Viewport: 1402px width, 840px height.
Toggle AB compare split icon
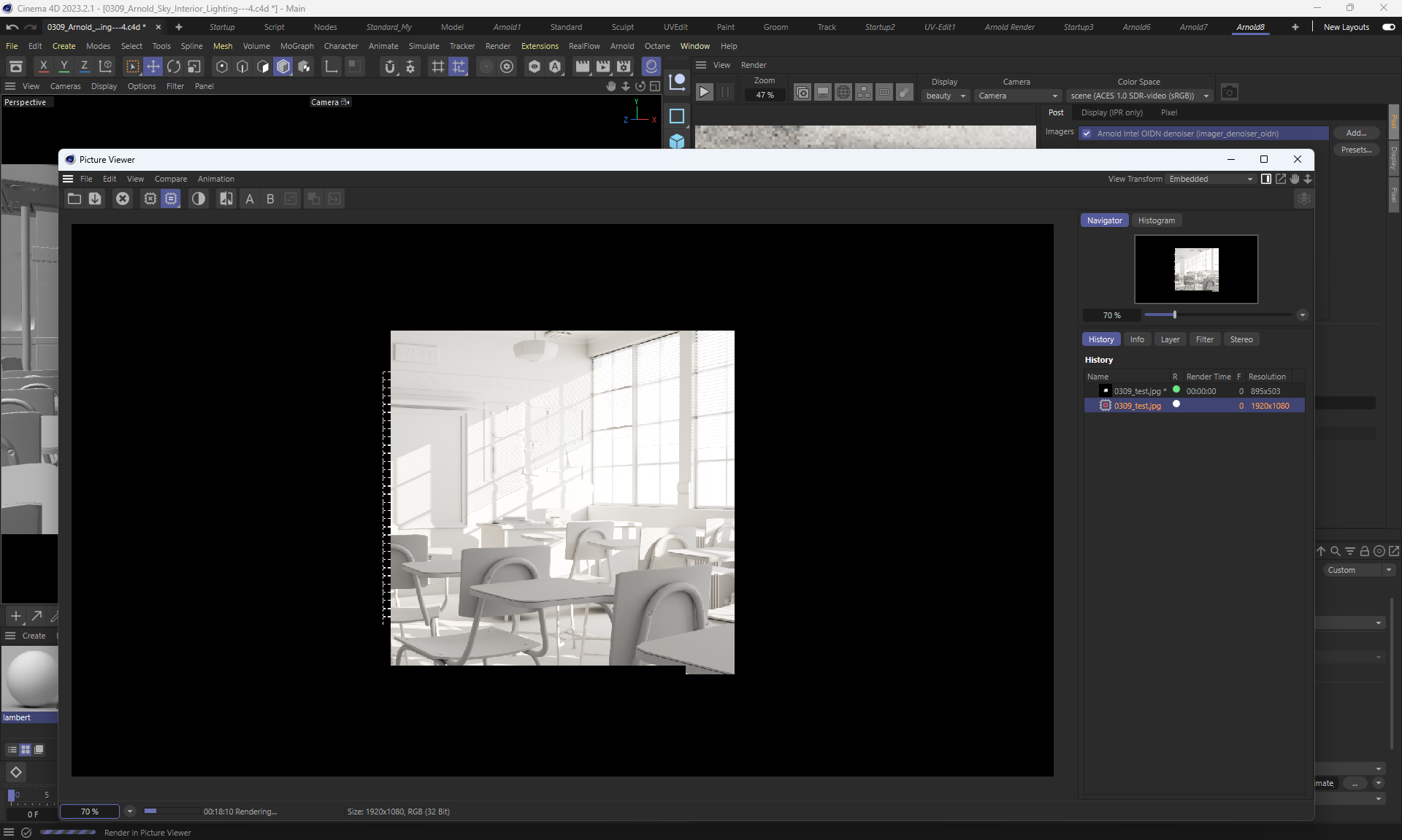(x=226, y=199)
